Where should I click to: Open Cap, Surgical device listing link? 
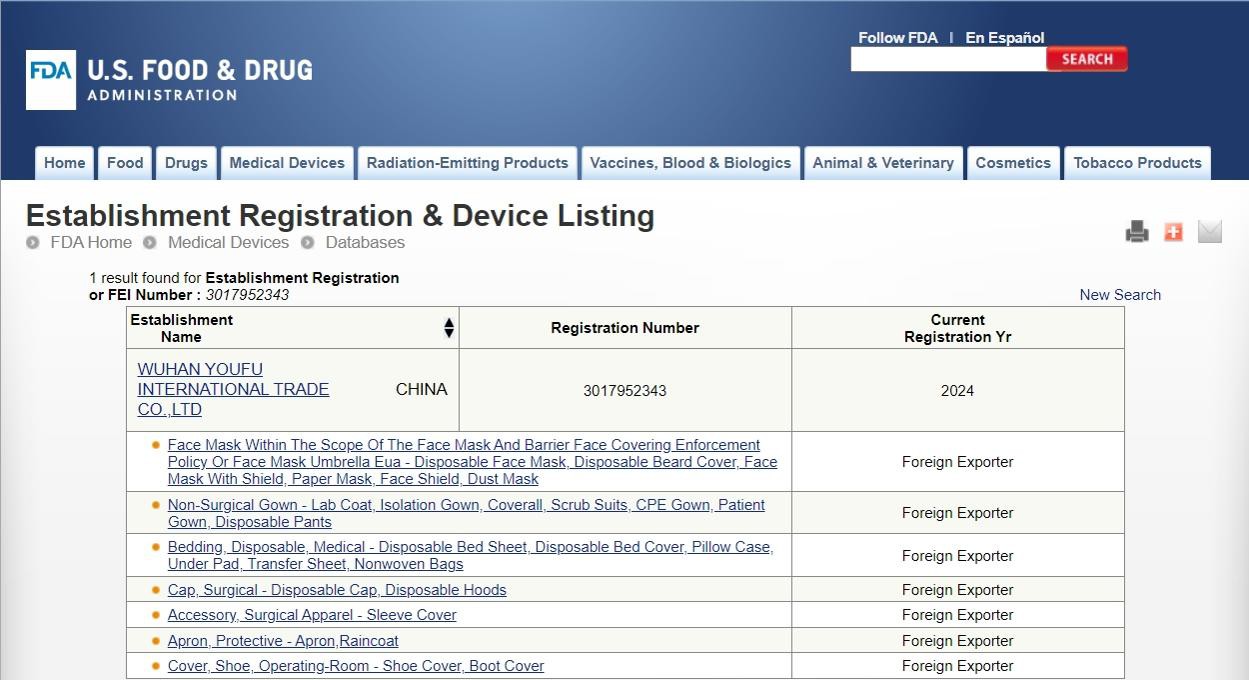point(337,590)
